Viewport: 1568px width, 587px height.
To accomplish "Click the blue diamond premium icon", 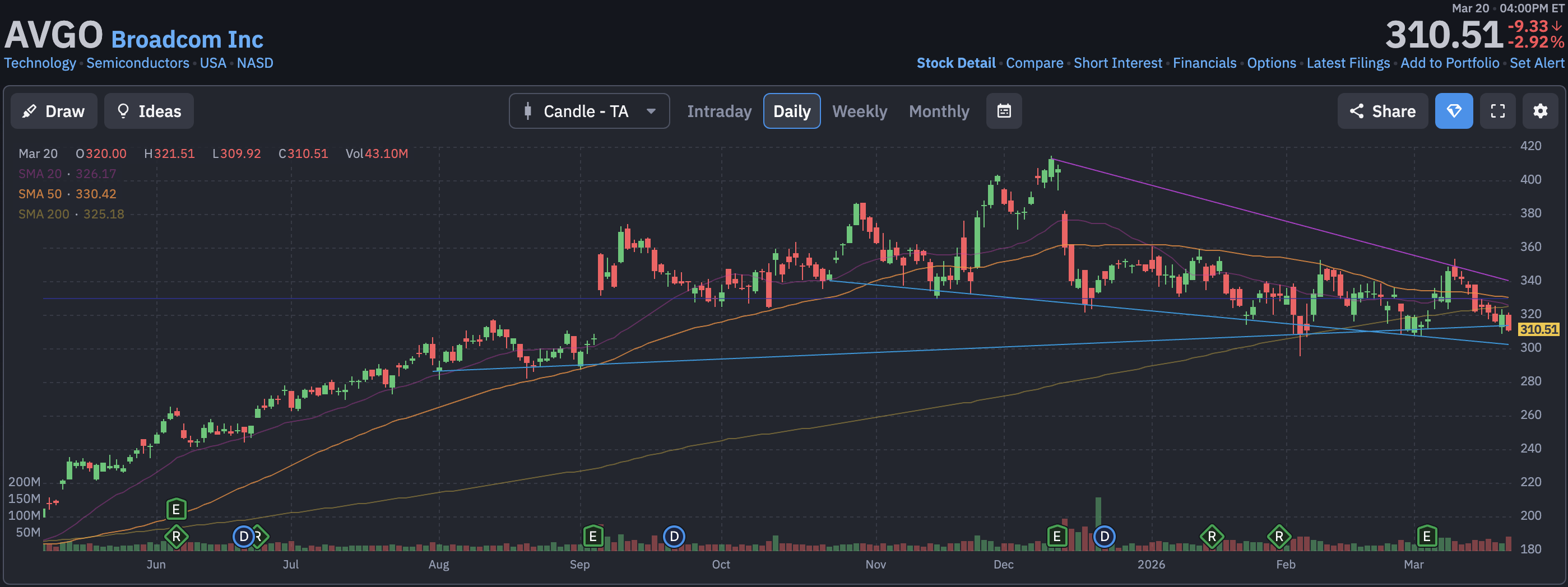I will click(1454, 111).
